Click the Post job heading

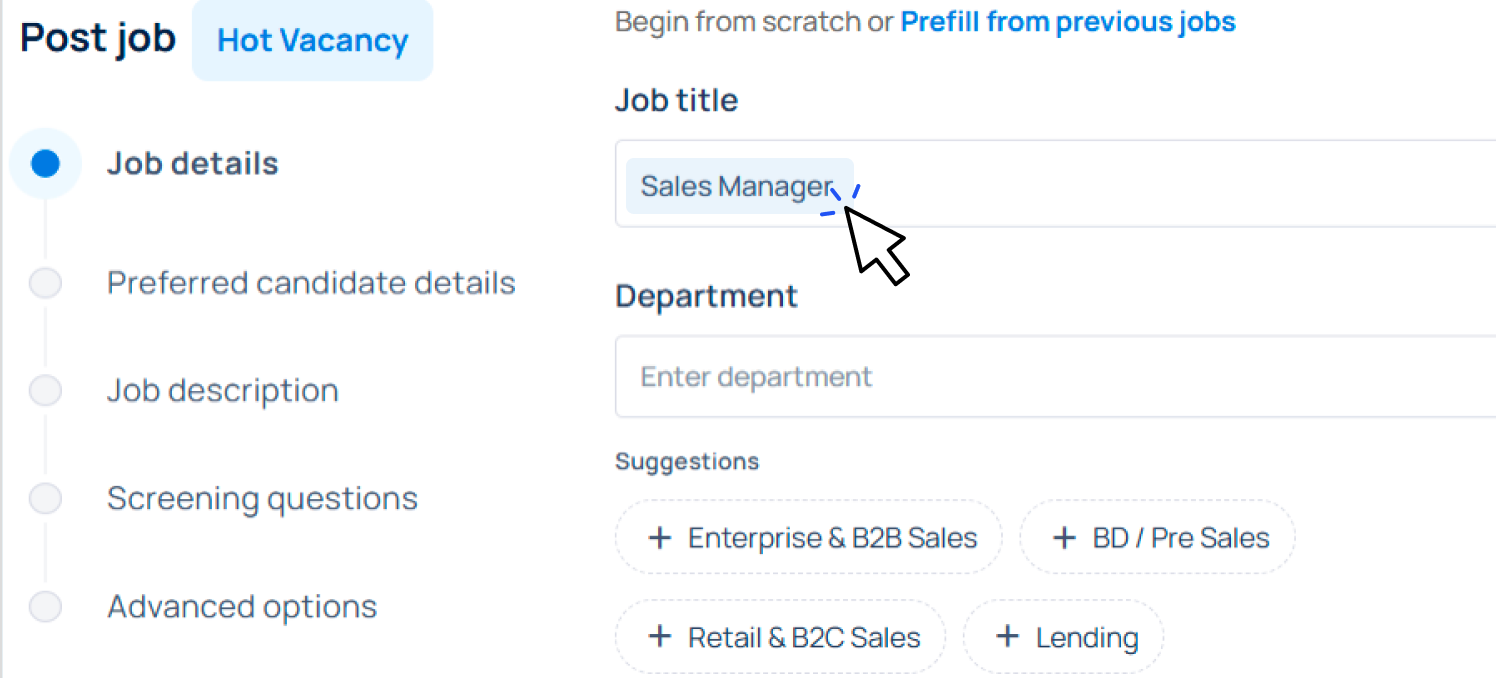pos(98,38)
